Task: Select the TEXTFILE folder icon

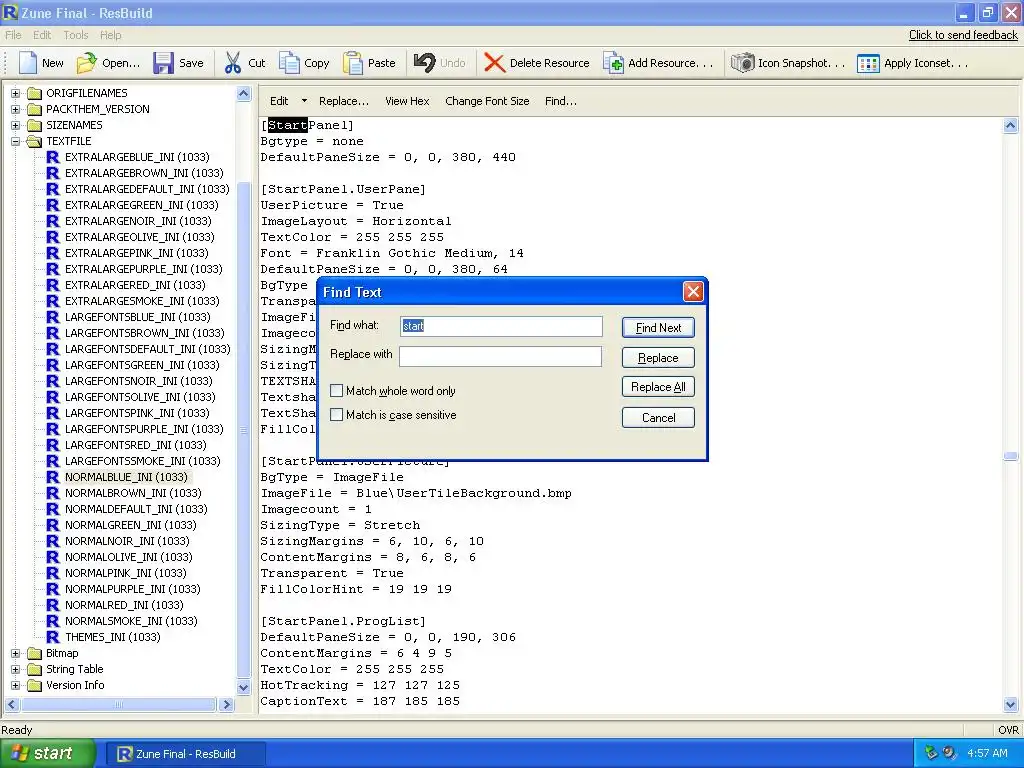Action: click(x=34, y=141)
